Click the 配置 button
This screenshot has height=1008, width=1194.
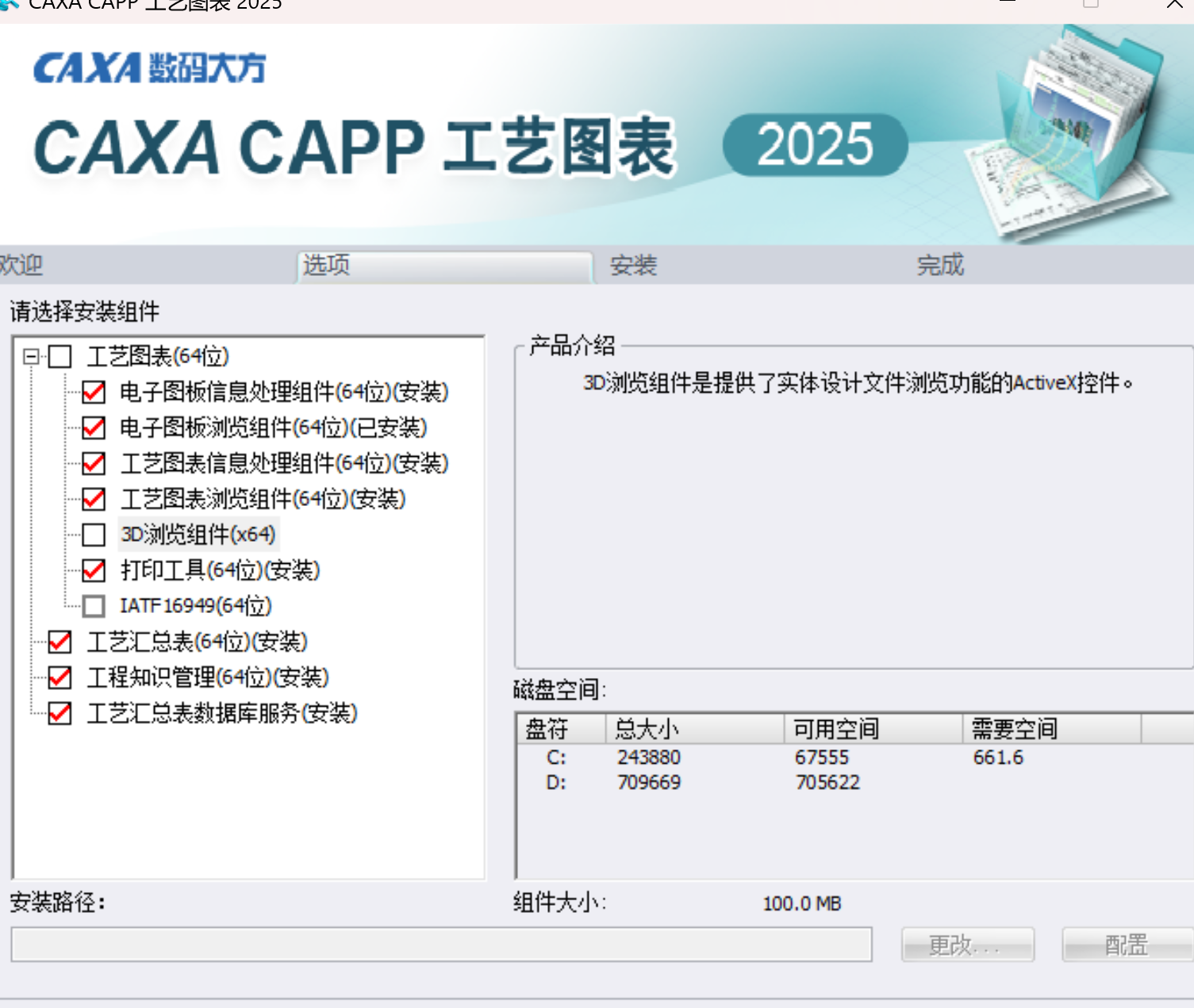[x=1127, y=945]
